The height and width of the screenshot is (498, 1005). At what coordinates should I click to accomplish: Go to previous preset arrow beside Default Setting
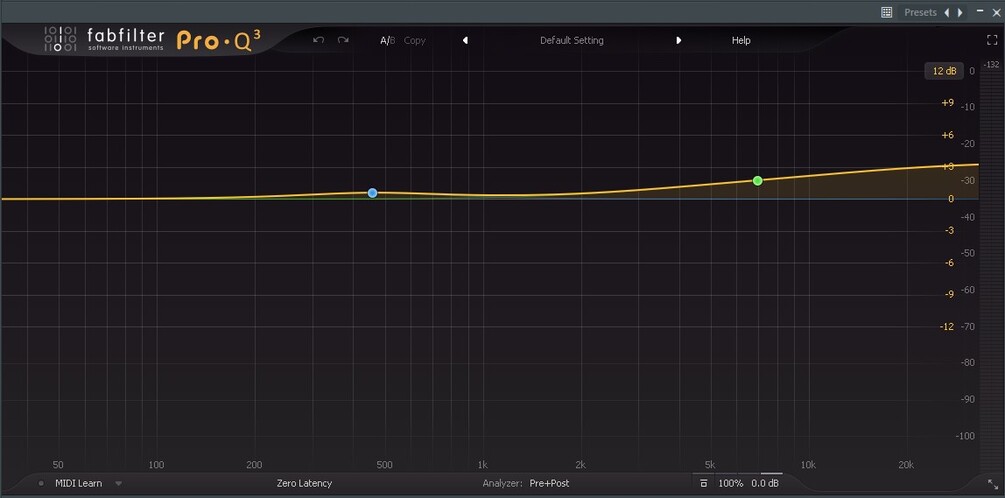tap(465, 40)
